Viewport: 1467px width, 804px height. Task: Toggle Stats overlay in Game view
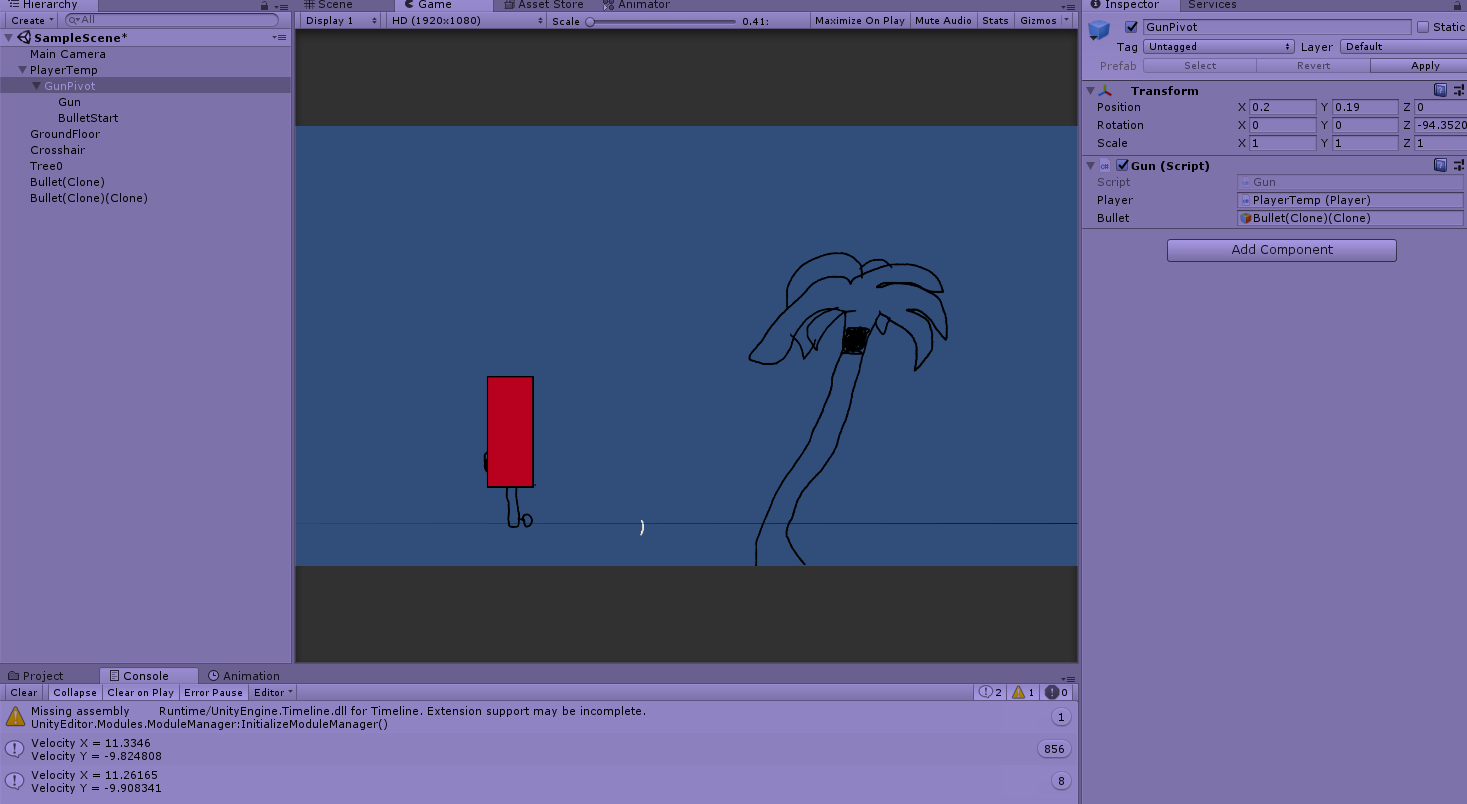pos(995,20)
